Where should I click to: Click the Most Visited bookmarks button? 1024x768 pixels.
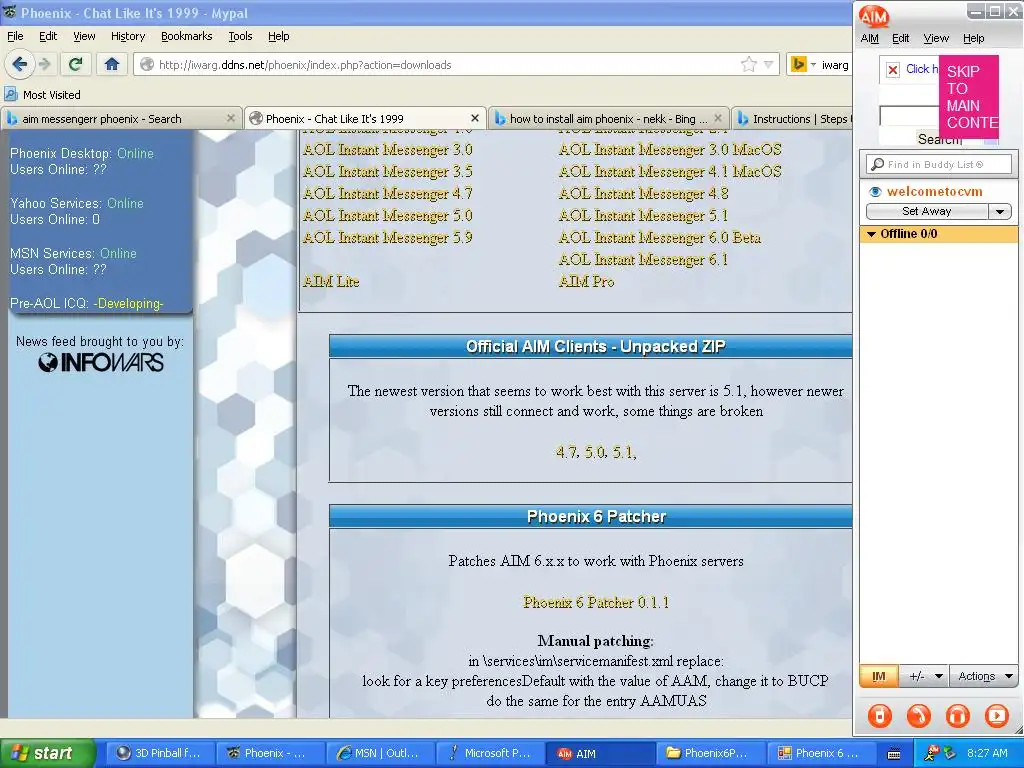click(x=42, y=95)
